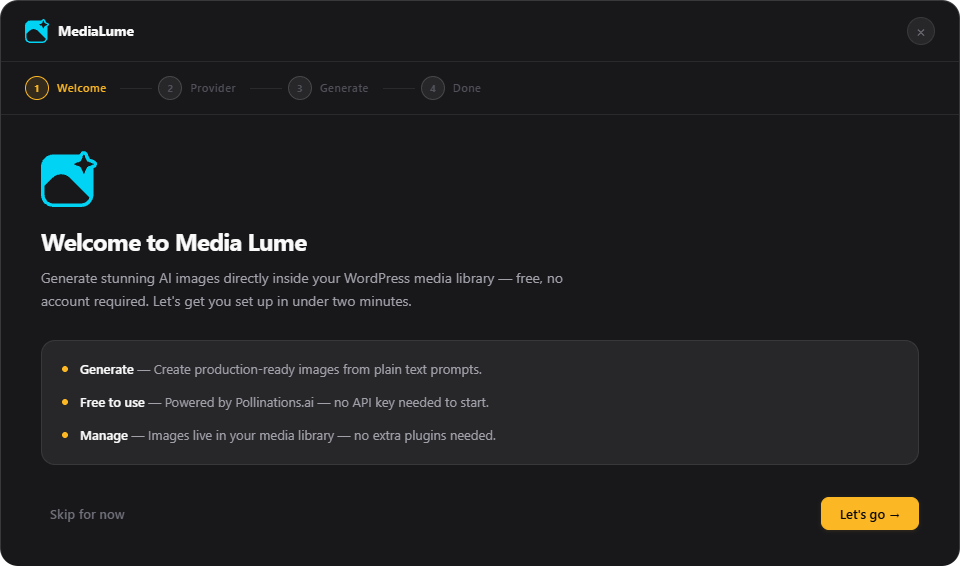Screen dimensions: 960x566
Task: Click the intro paragraph about WordPress media library
Action: pos(302,290)
